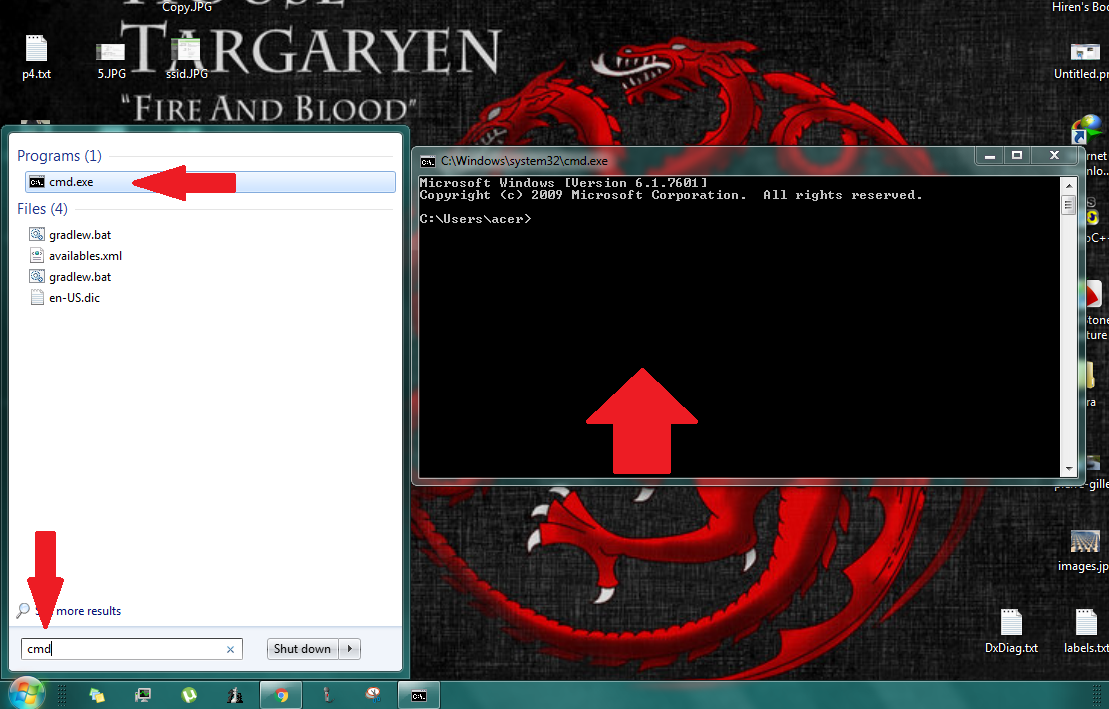Open the Snipping Tool taskbar icon
The width and height of the screenshot is (1109, 709).
[373, 695]
